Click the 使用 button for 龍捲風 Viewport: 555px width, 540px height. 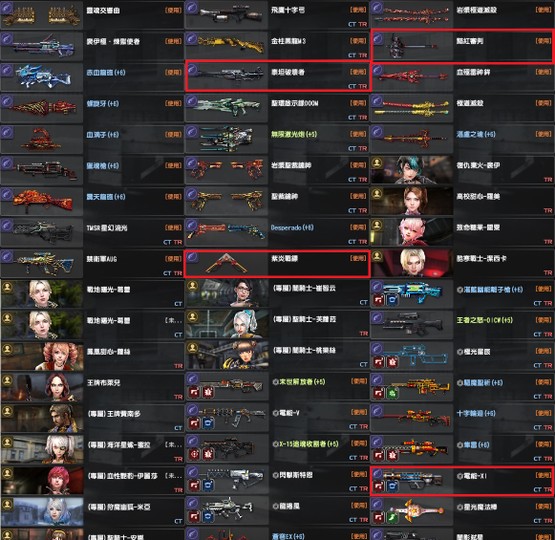pos(358,506)
